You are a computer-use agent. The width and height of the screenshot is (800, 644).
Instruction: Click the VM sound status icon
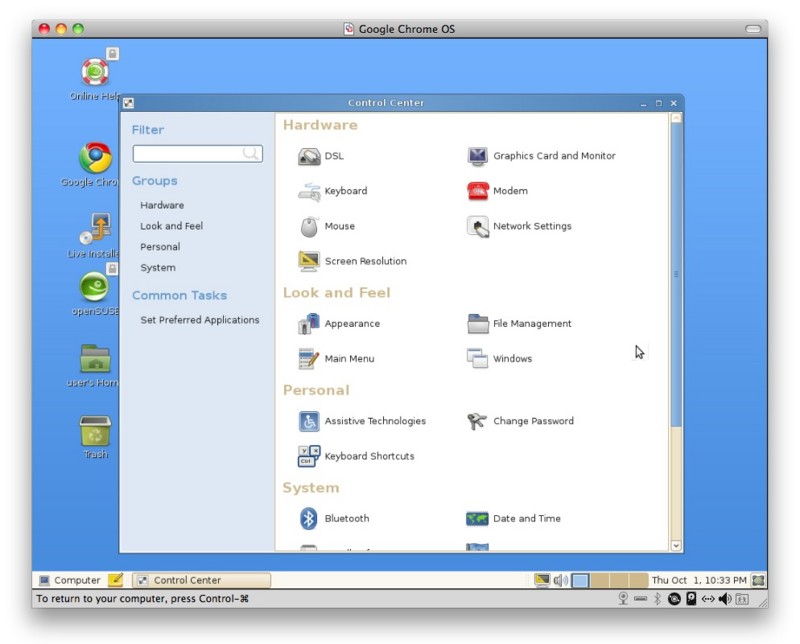pyautogui.click(x=724, y=599)
